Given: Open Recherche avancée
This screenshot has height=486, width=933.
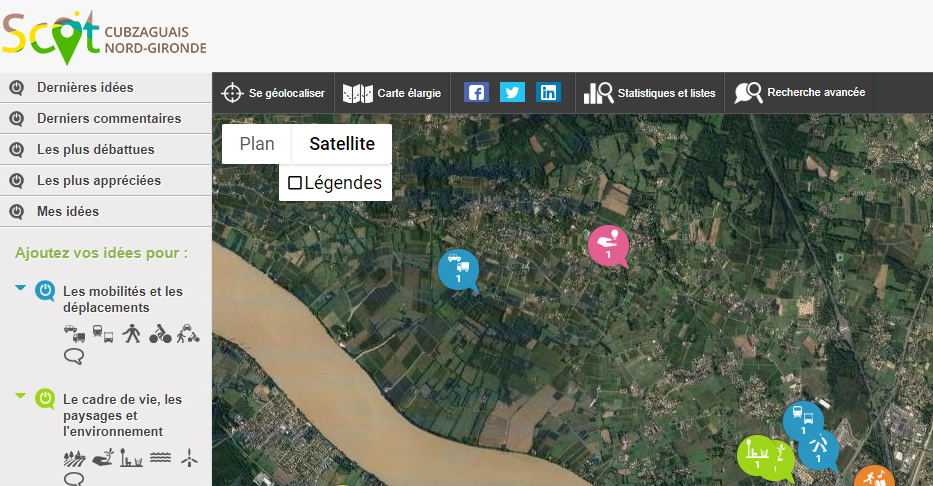Looking at the screenshot, I should [x=799, y=93].
